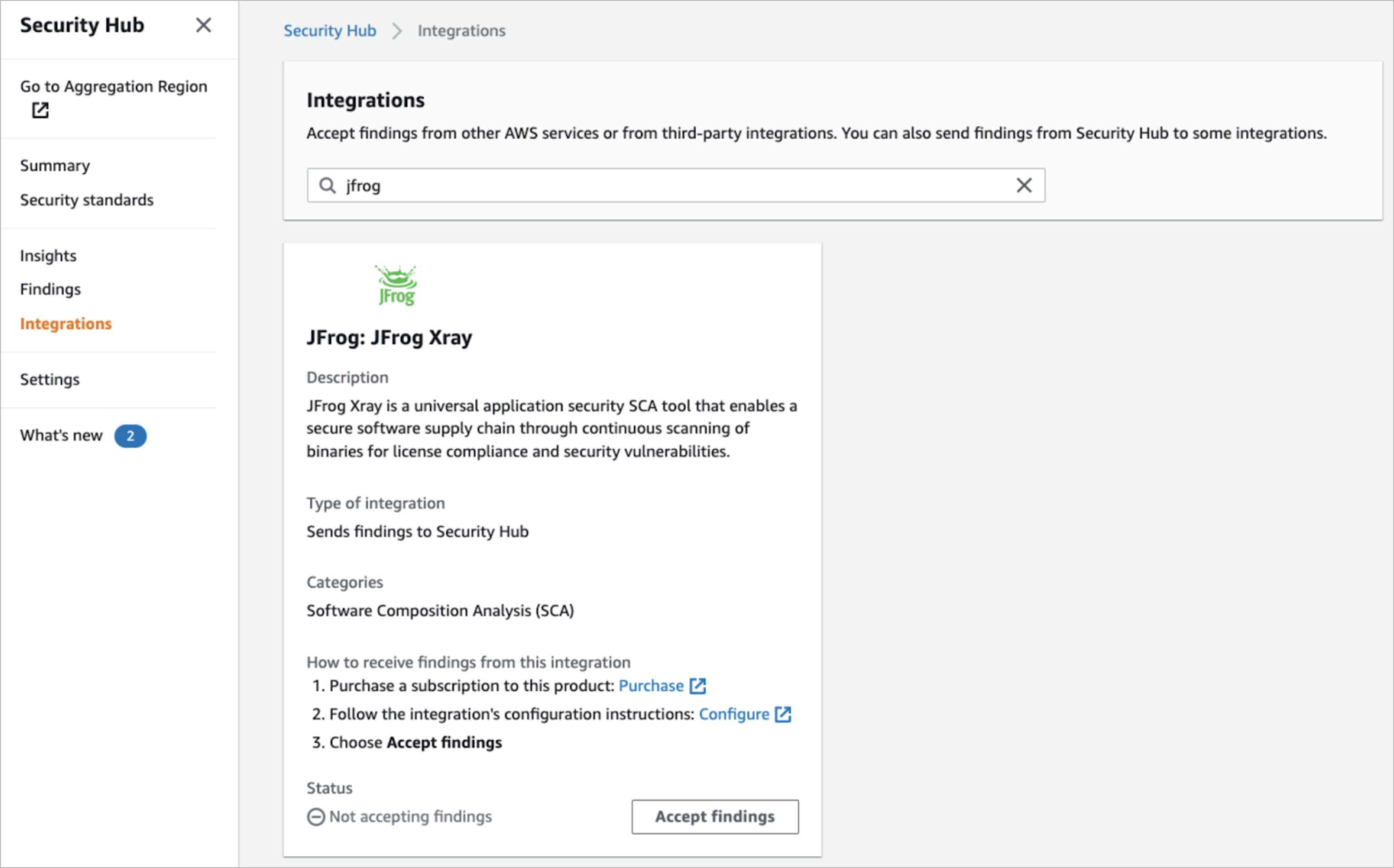Viewport: 1394px width, 868px height.
Task: Go to Insights section
Action: (x=48, y=256)
